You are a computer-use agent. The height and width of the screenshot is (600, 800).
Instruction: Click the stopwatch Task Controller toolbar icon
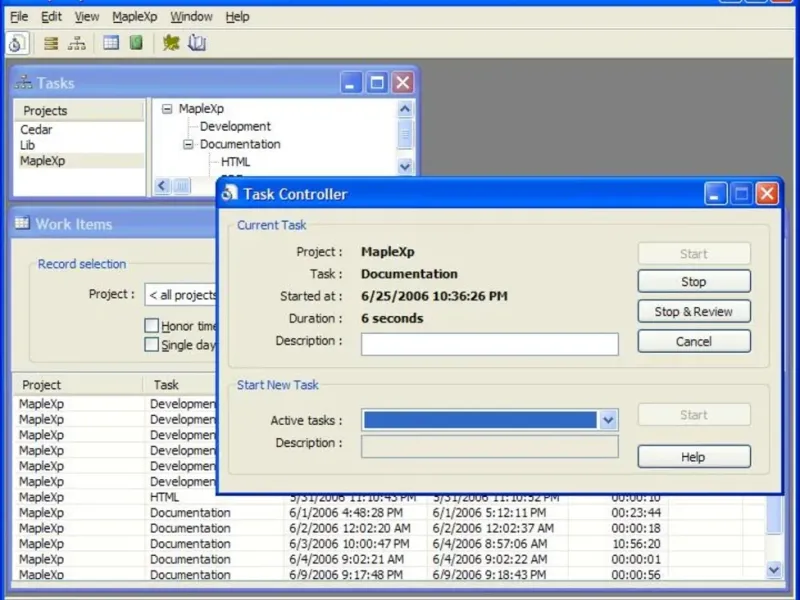[x=16, y=44]
